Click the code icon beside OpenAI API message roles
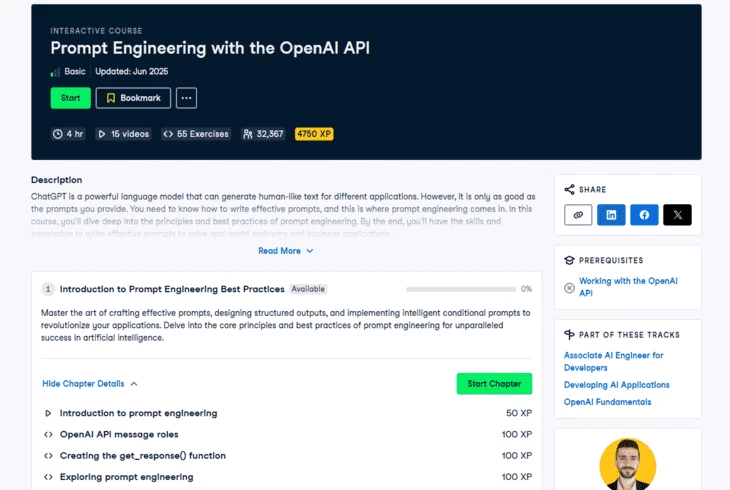 (x=48, y=434)
